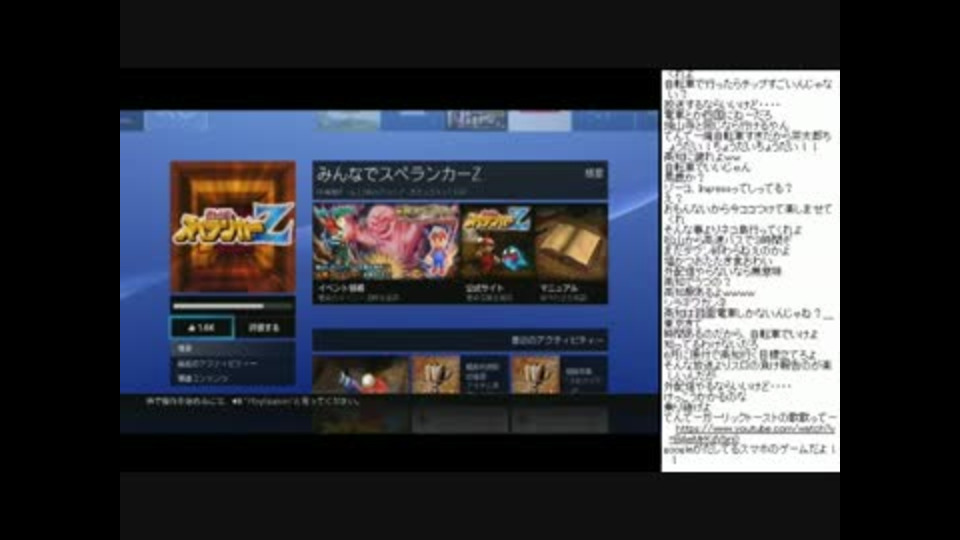Viewport: 960px width, 540px height.
Task: Open 関連コンテンツ in the left menu
Action: 233,378
